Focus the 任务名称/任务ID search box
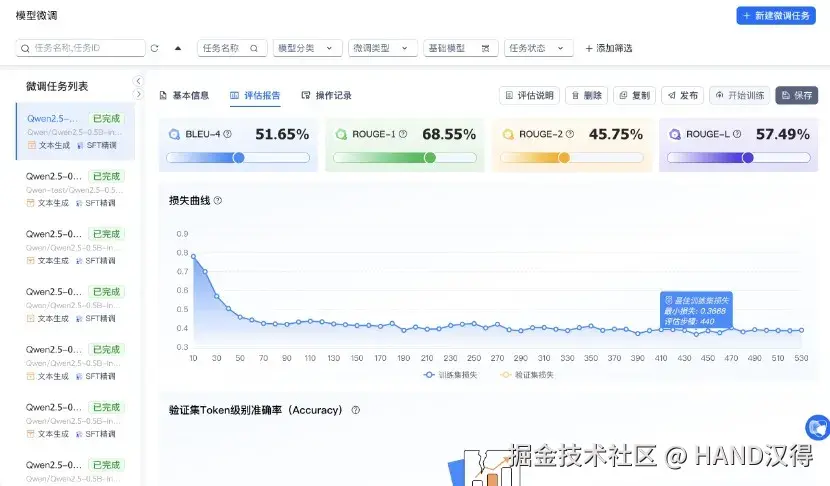The height and width of the screenshot is (486, 830). click(80, 48)
